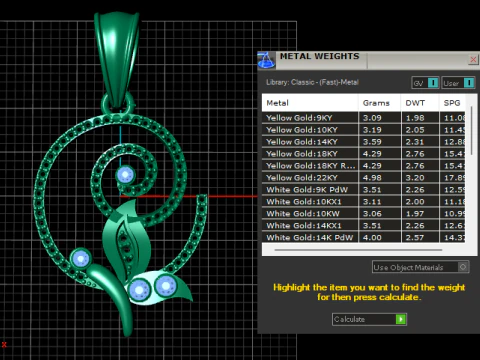Toggle the GV library switch
This screenshot has width=480, height=360.
click(425, 83)
